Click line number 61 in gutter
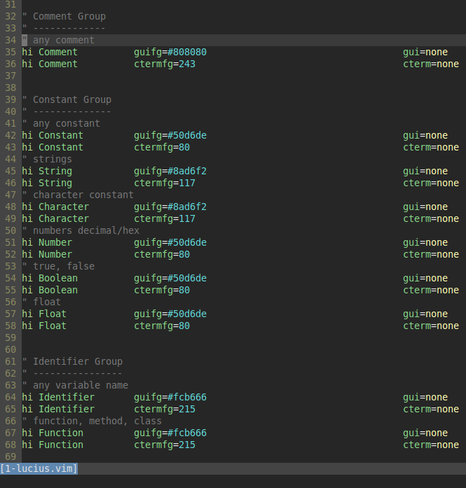The height and width of the screenshot is (488, 466). pos(10,362)
